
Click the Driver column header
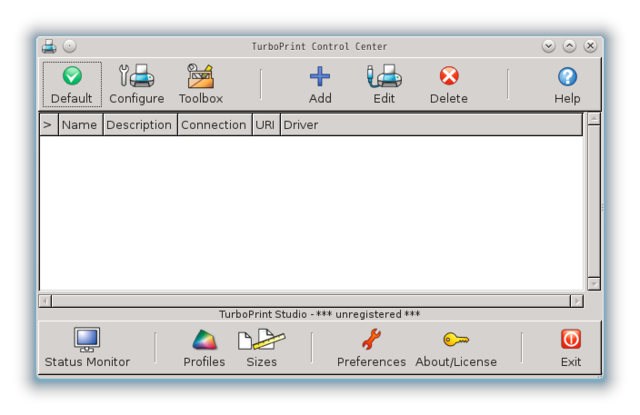pyautogui.click(x=431, y=125)
